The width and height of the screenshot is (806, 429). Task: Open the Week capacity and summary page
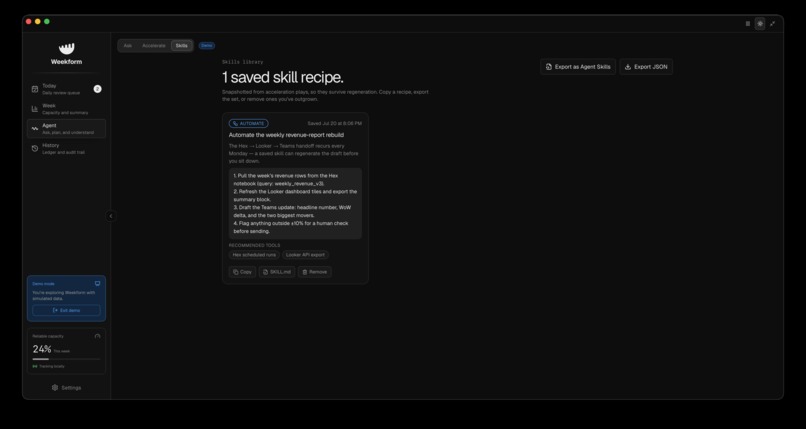[66, 109]
